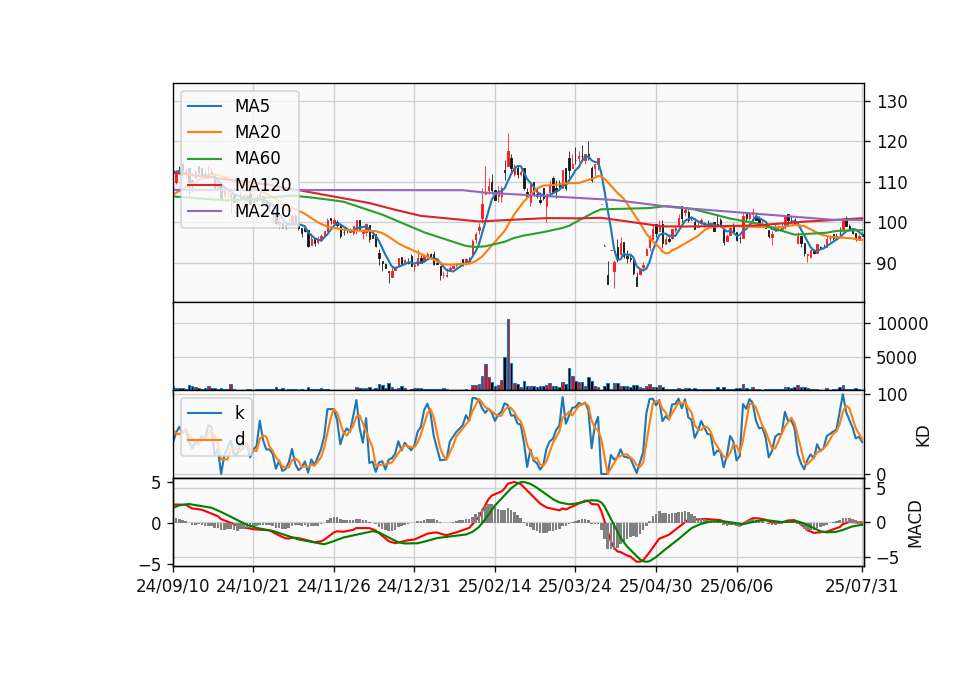This screenshot has height=690, width=960.
Task: Click the 24/10/21 date axis label
Action: click(x=253, y=586)
